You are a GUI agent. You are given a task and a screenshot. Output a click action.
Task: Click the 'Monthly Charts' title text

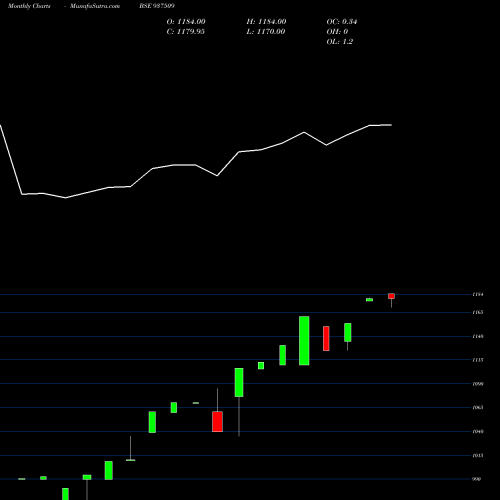coord(29,6)
